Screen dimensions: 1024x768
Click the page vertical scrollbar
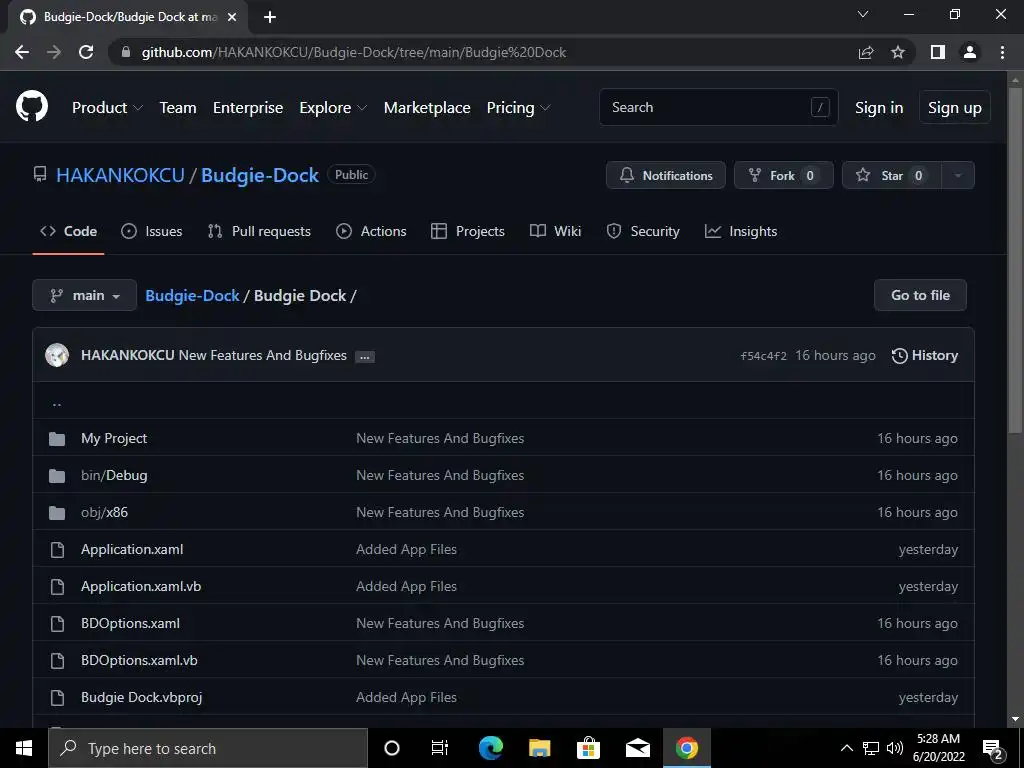(1015, 261)
